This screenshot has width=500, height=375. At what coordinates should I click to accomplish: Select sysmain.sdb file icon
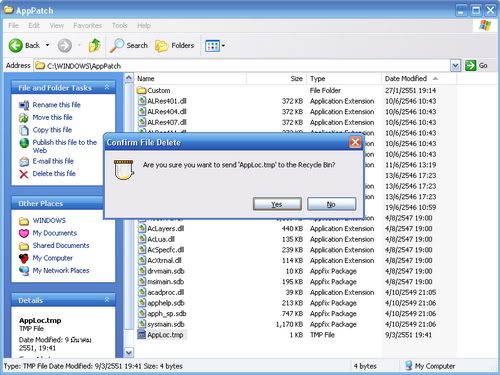(142, 324)
